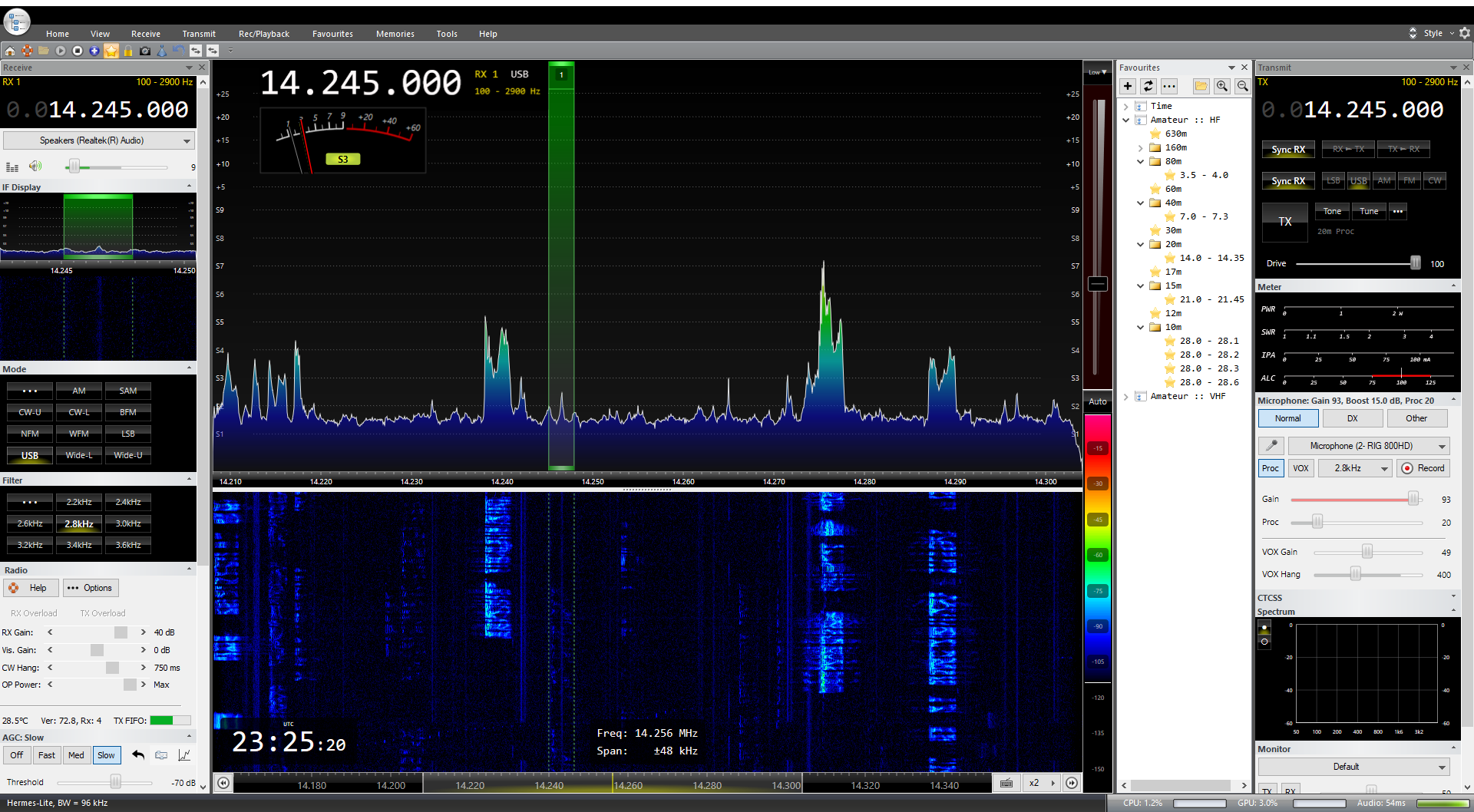Open the Rec/Playback menu
The image size is (1474, 812).
point(263,34)
